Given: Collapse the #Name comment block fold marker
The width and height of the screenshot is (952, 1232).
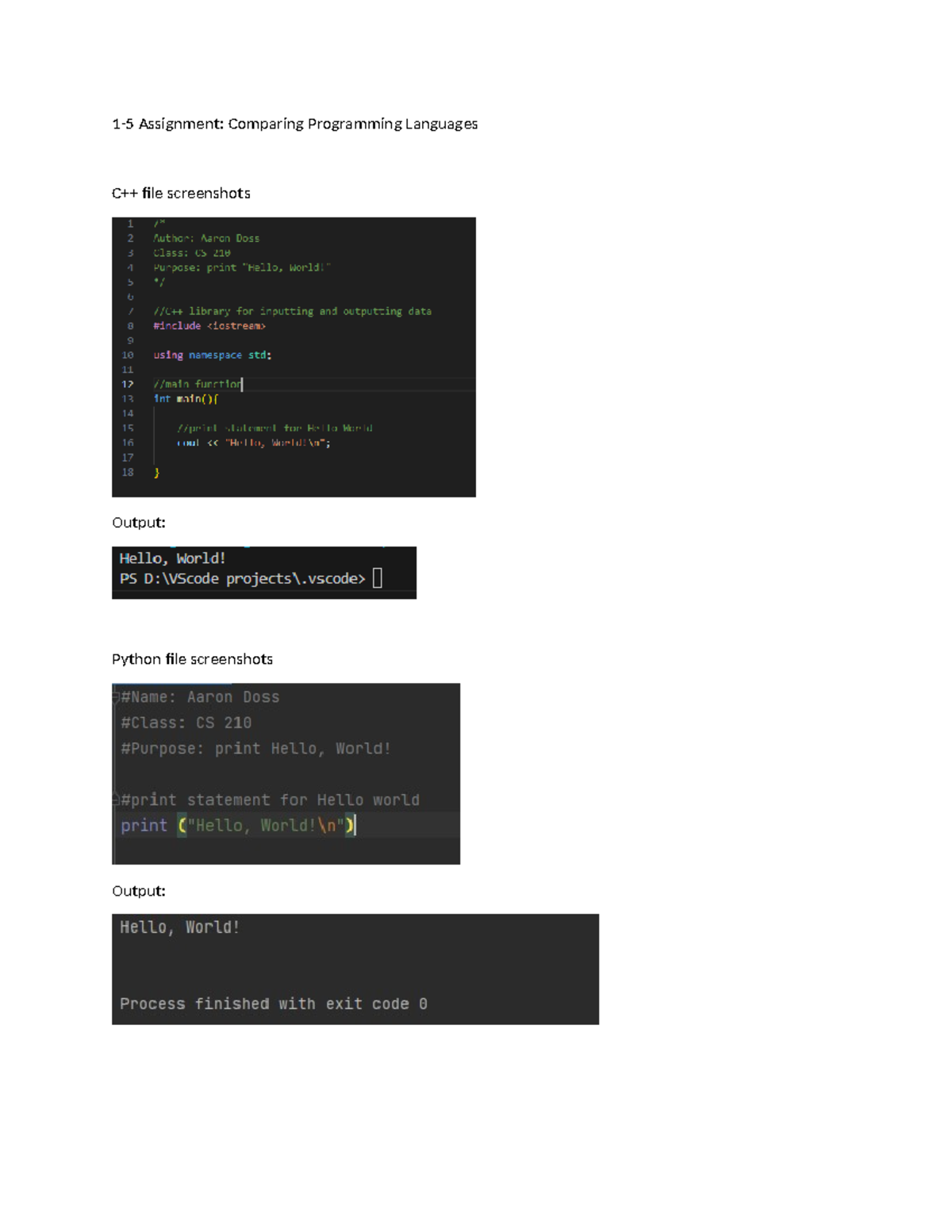Looking at the screenshot, I should [x=117, y=696].
